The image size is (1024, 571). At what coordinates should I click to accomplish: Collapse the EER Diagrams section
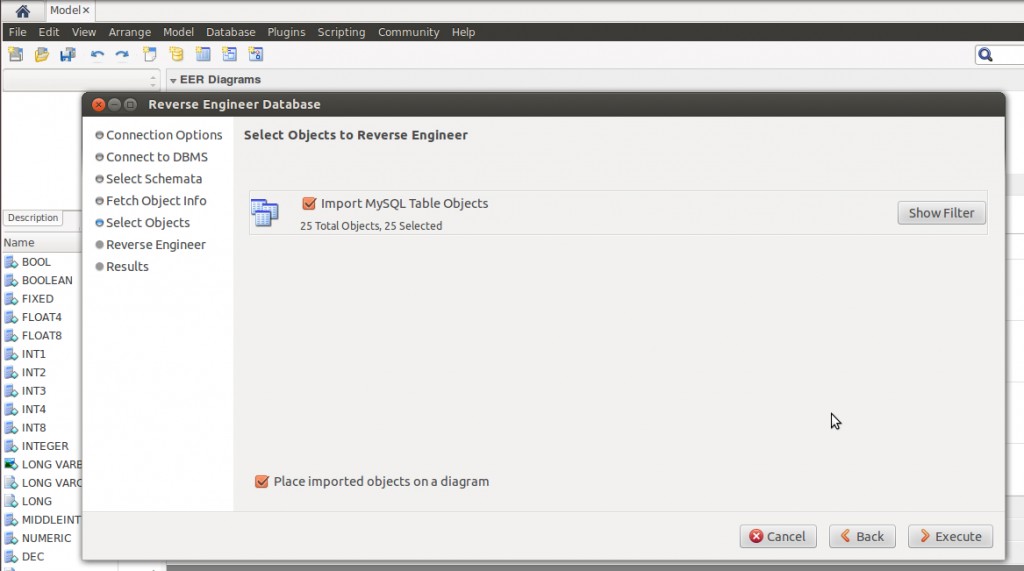click(x=173, y=80)
